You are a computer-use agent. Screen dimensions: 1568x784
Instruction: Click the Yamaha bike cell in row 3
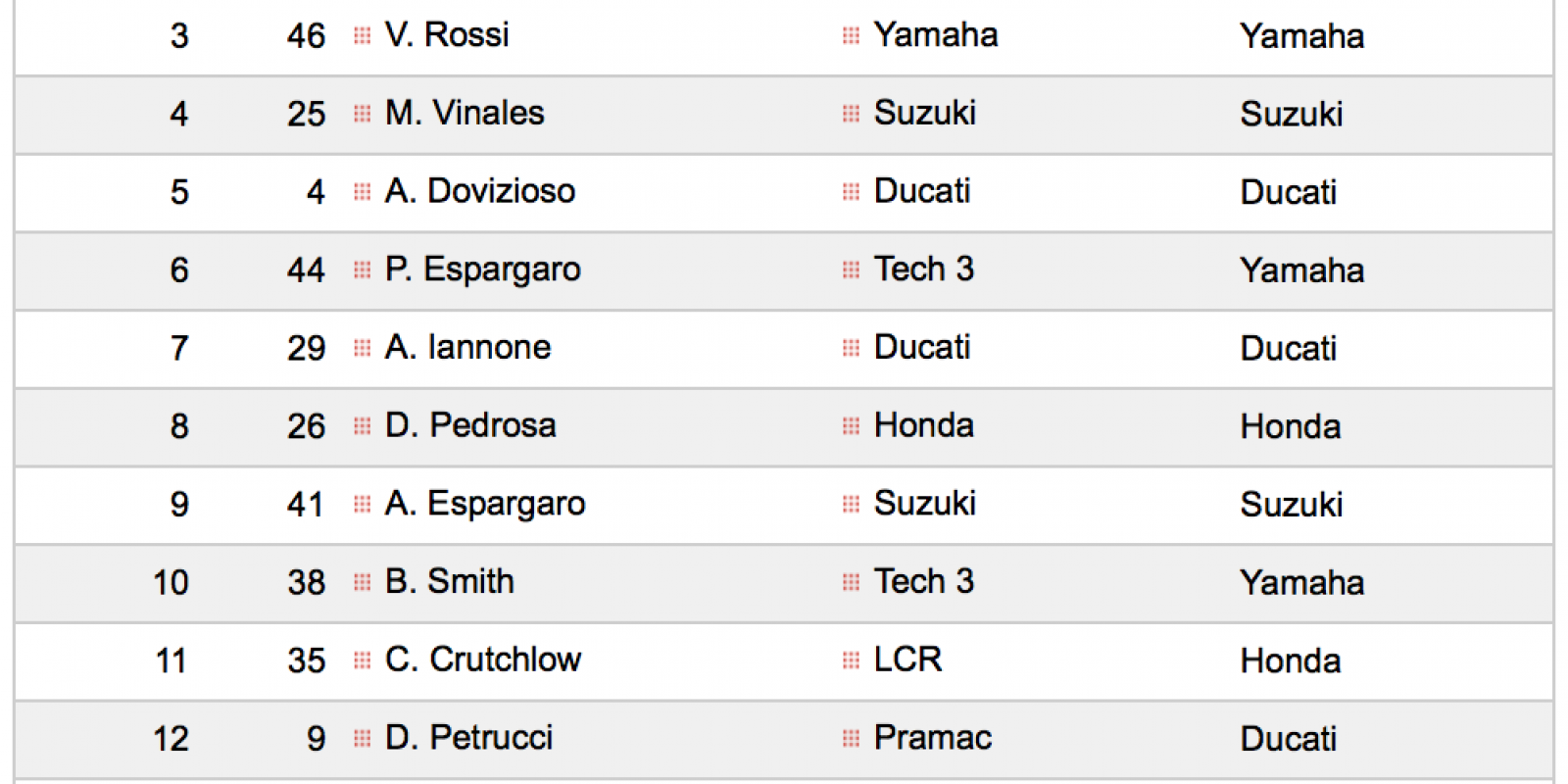(1301, 36)
